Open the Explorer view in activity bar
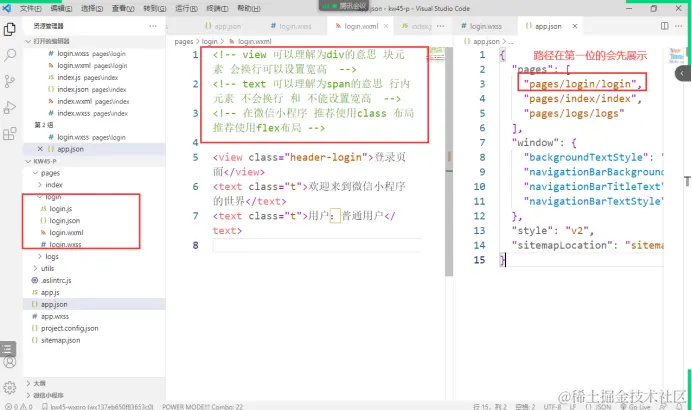 [x=10, y=29]
